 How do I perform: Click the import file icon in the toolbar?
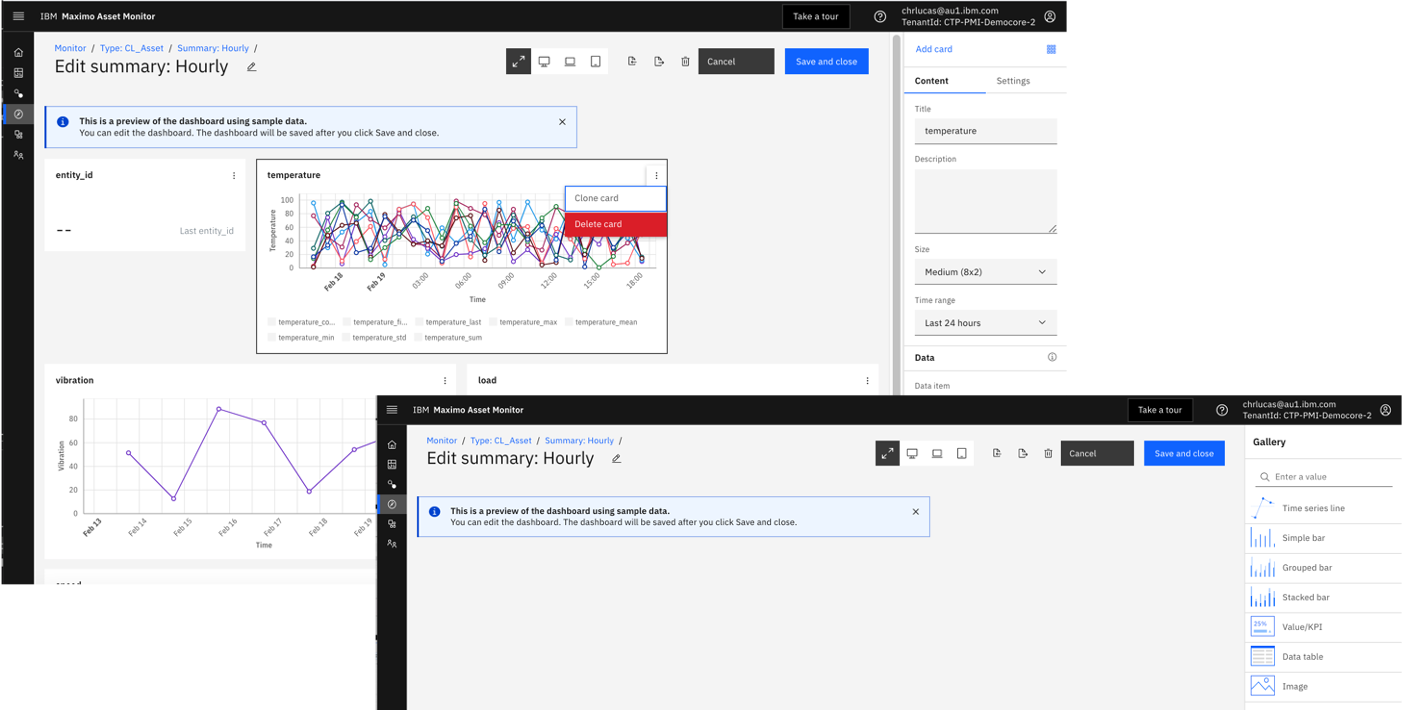632,61
